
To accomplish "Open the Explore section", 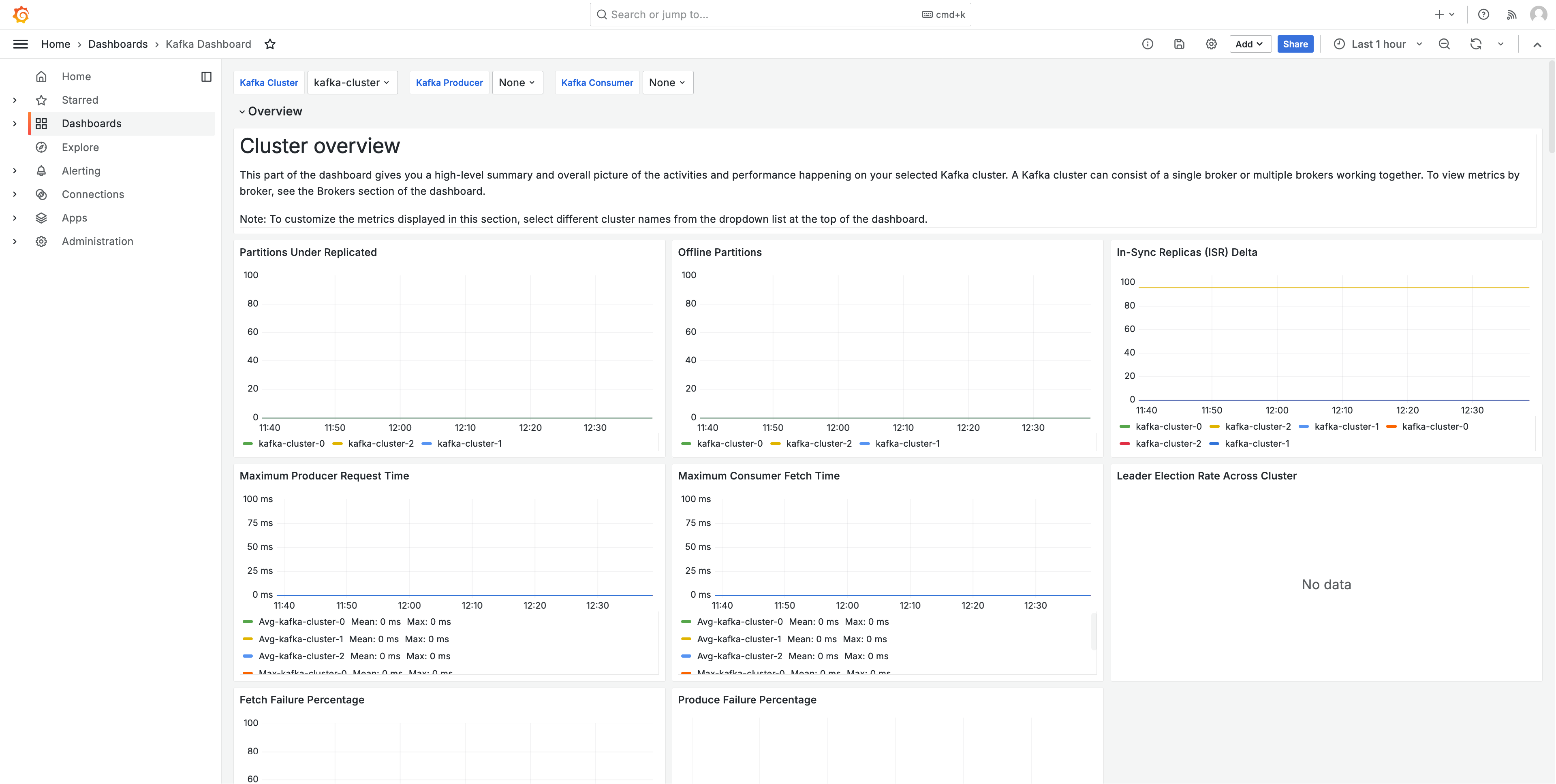I will [80, 147].
